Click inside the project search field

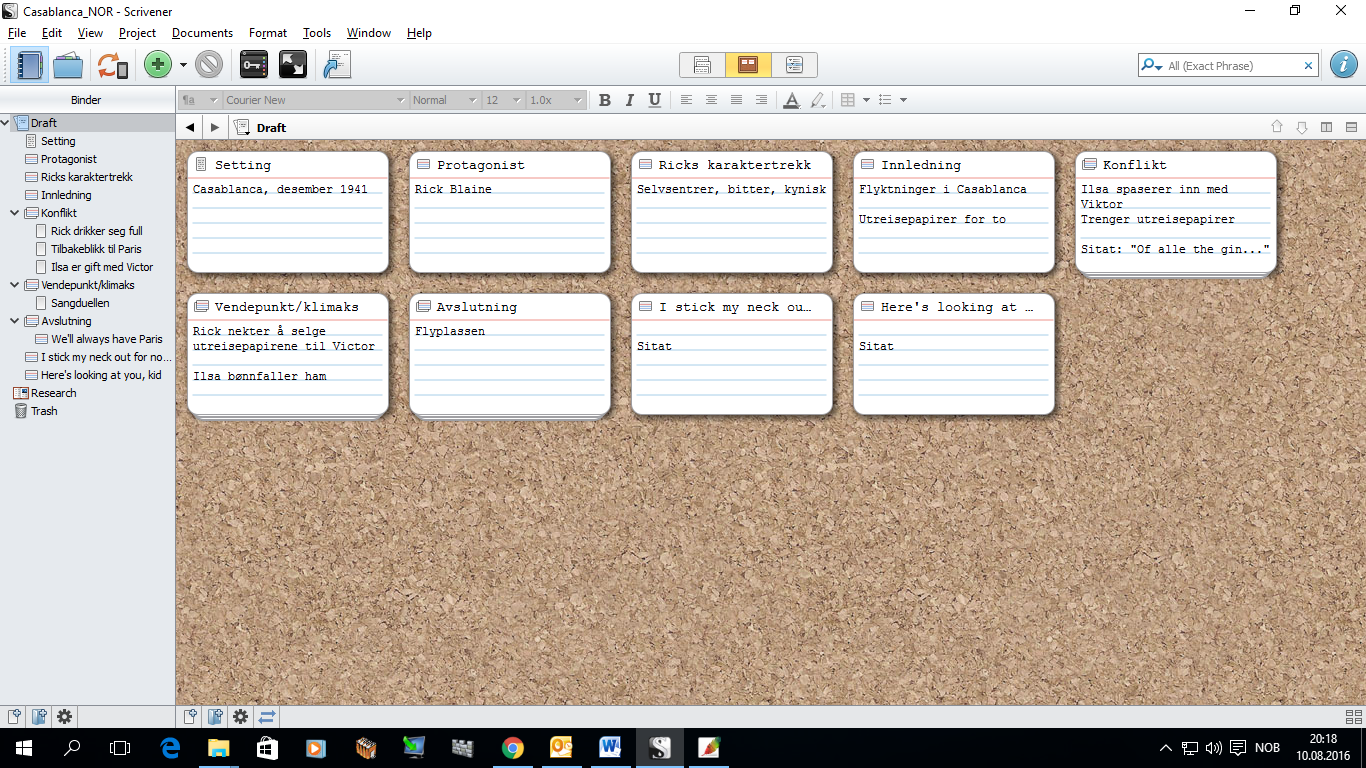1230,65
